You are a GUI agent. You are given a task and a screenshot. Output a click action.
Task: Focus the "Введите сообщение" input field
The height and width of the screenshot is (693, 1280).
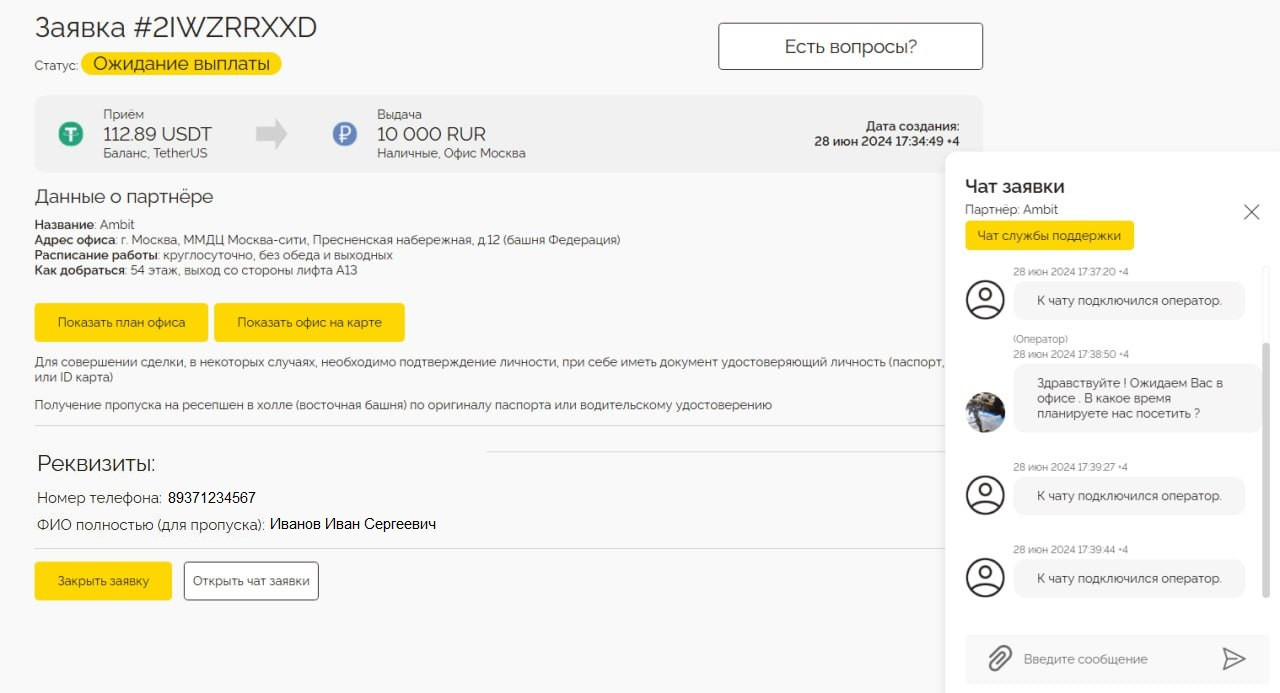click(1110, 659)
